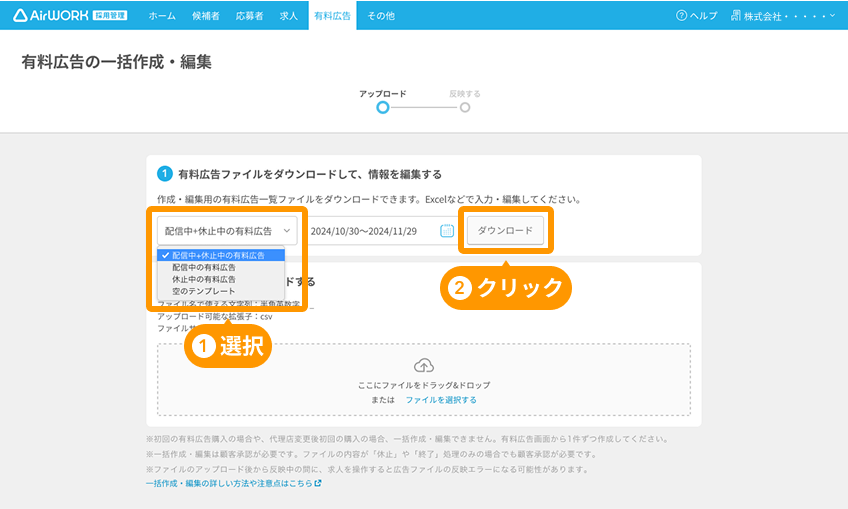The width and height of the screenshot is (848, 509).
Task: Select 配信中の有料広告 option
Action: click(x=221, y=267)
